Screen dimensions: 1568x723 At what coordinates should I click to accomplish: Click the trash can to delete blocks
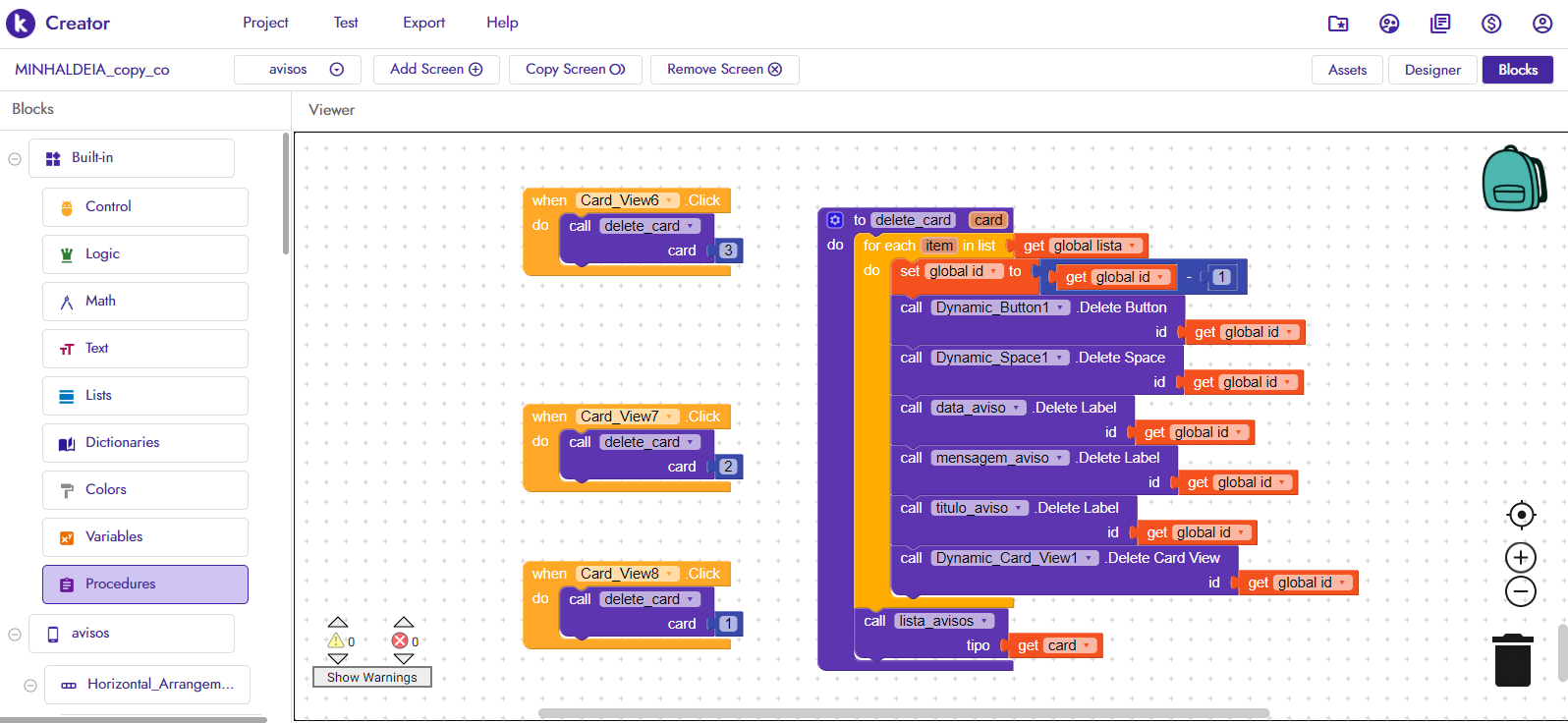[x=1512, y=660]
